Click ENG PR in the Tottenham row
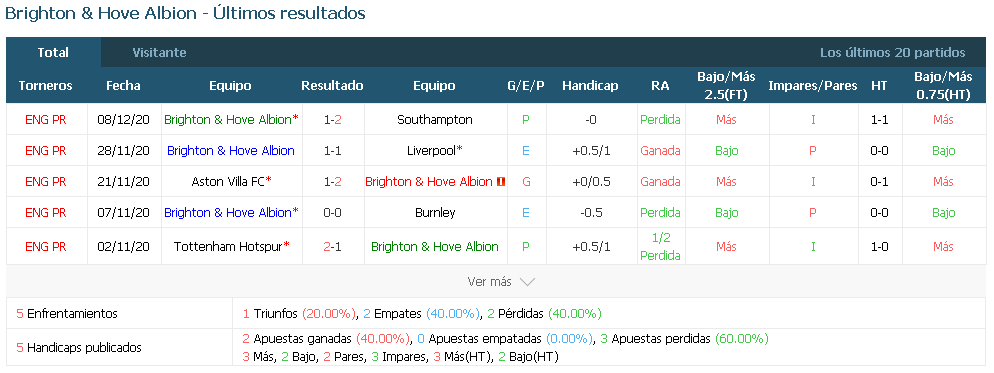The height and width of the screenshot is (373, 994). point(46,246)
